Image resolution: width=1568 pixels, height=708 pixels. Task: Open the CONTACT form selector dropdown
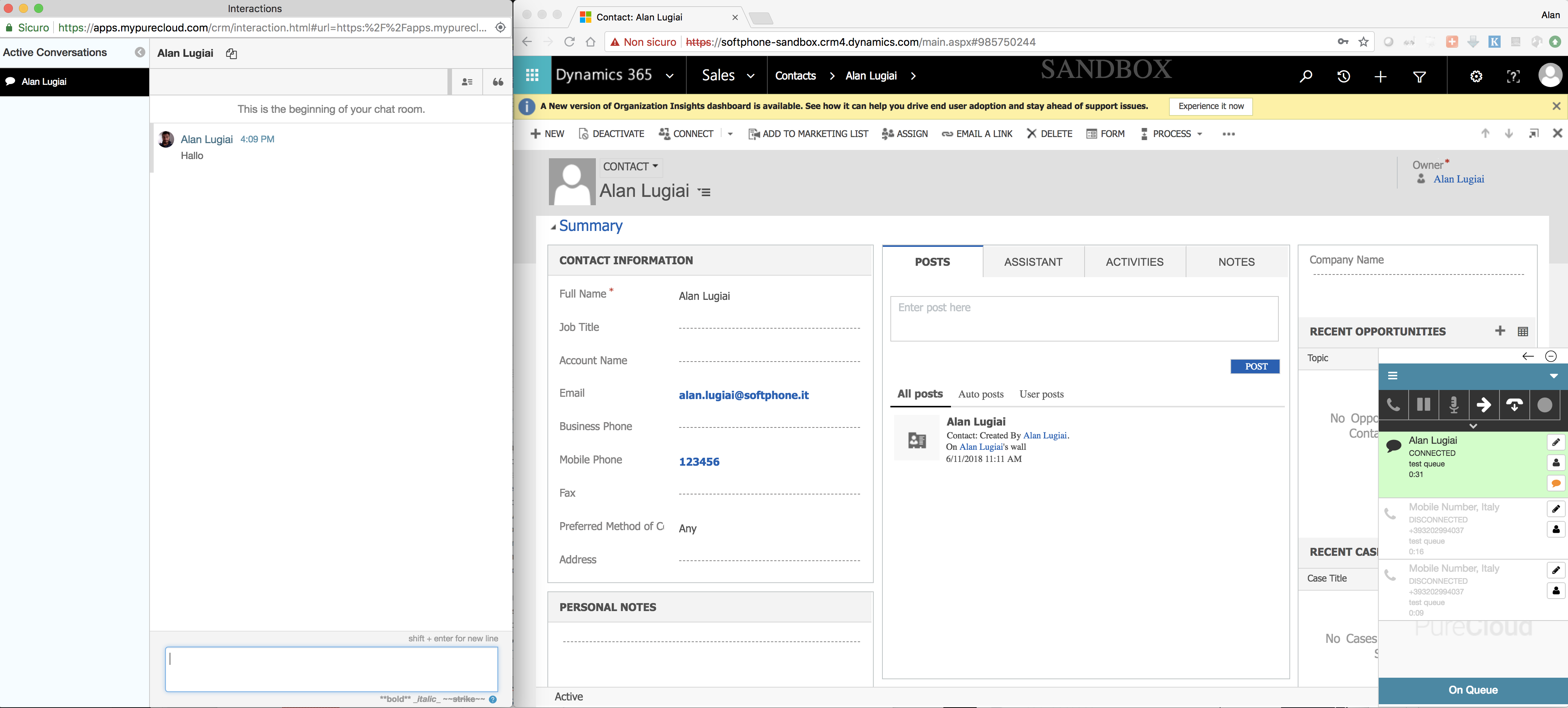(631, 167)
